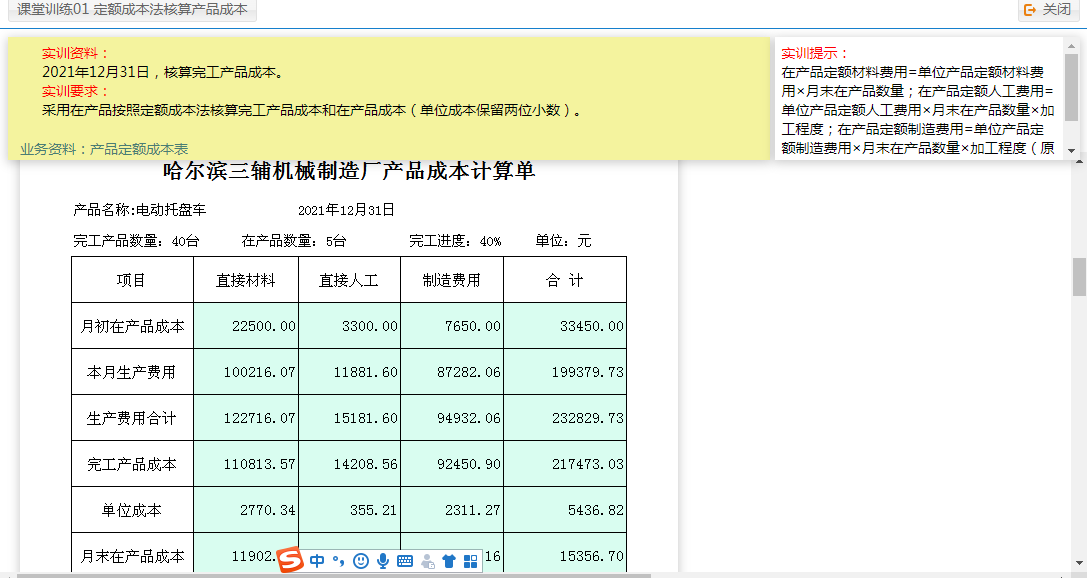The height and width of the screenshot is (578, 1087).
Task: Edit 完工产品成本 直接材料 cell 110813.57
Action: point(246,464)
